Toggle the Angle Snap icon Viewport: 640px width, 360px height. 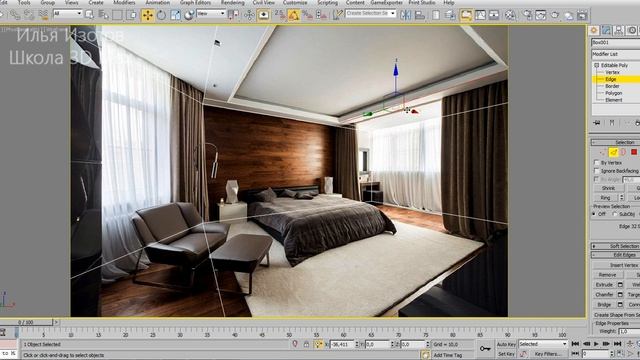click(x=293, y=15)
